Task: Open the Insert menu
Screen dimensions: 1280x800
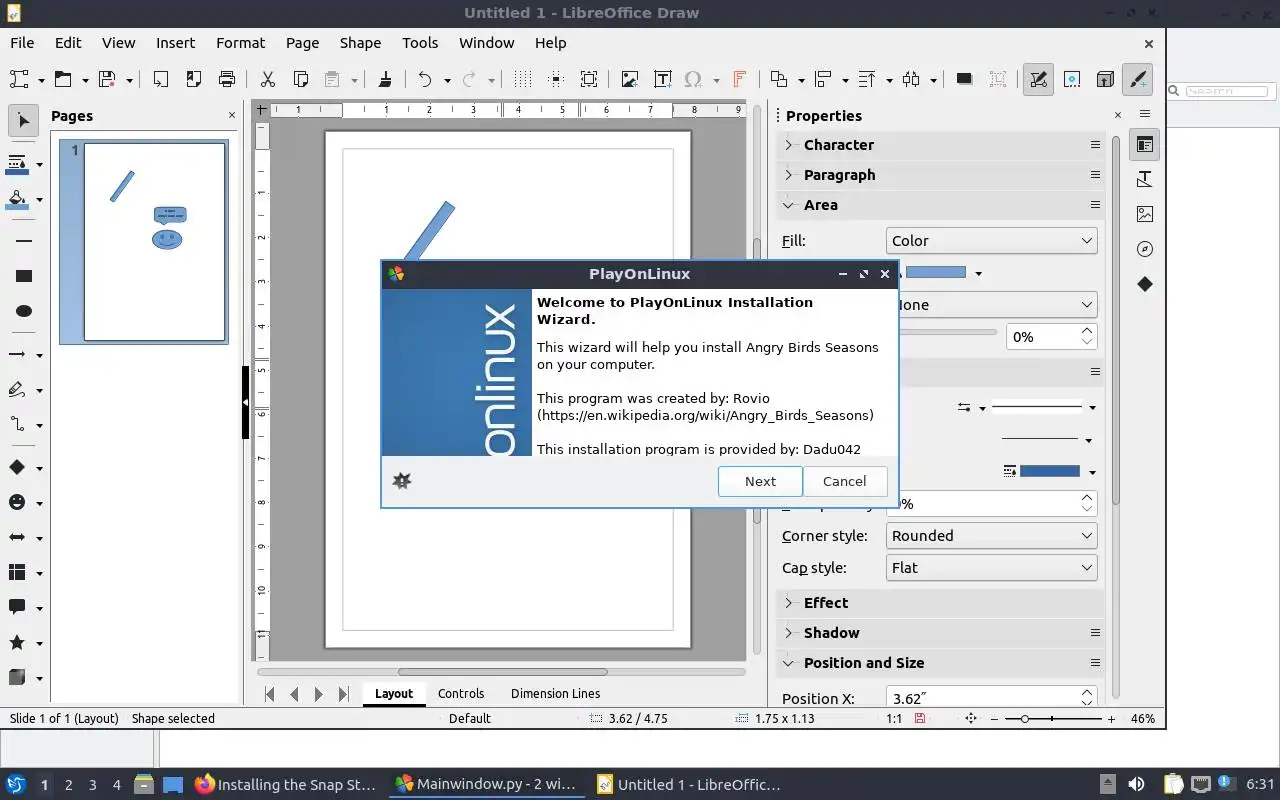Action: 175,43
